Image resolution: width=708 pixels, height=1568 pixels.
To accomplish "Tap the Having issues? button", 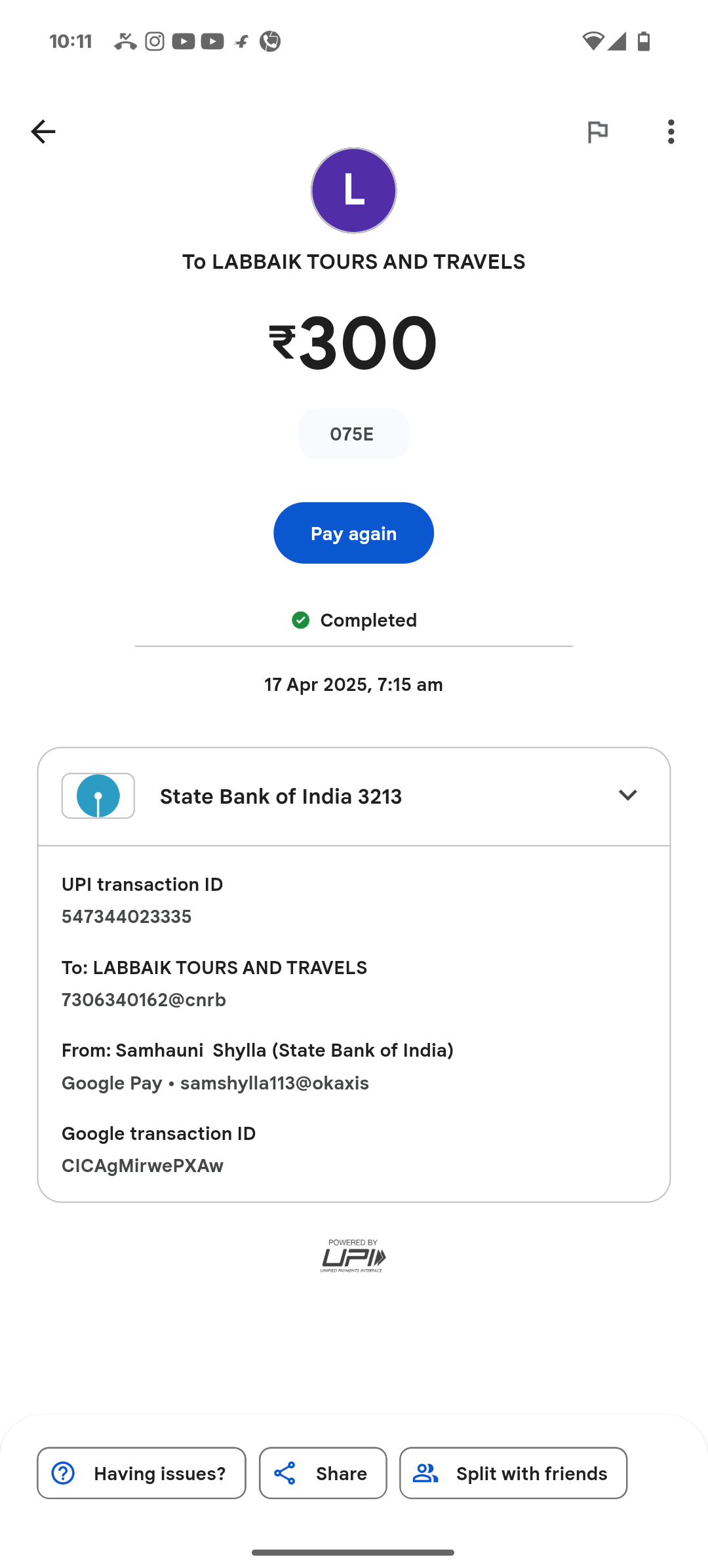I will click(x=142, y=1473).
